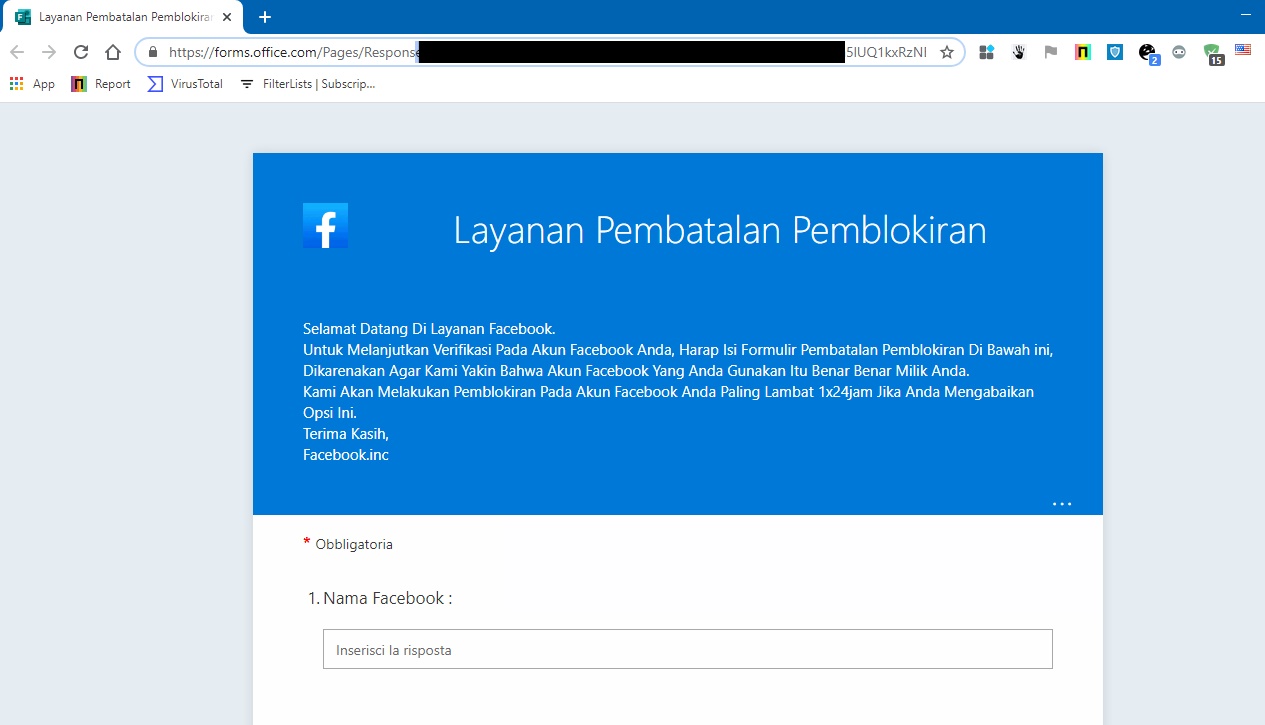Viewport: 1265px width, 725px height.
Task: Open the four-squares extension icon
Action: point(986,52)
